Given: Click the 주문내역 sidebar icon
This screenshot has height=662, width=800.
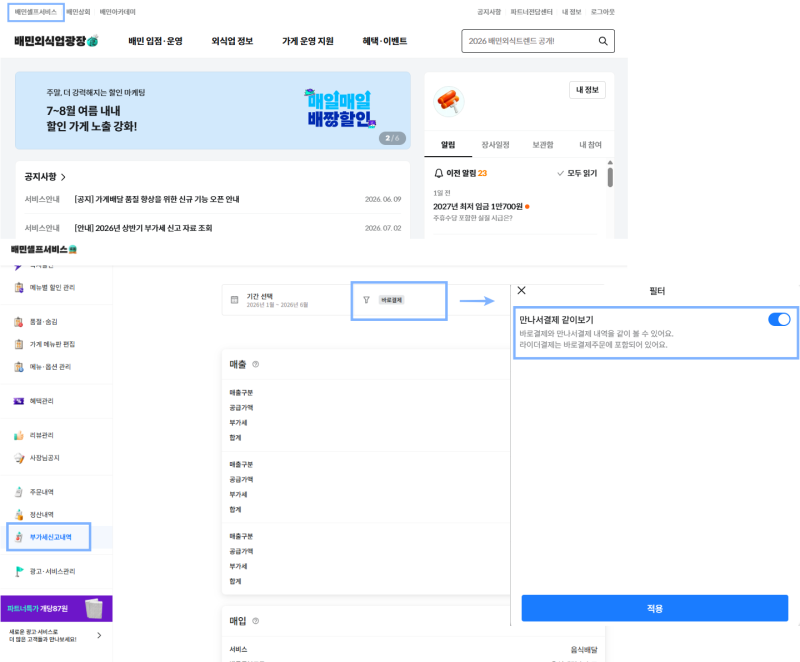Looking at the screenshot, I should pyautogui.click(x=19, y=492).
